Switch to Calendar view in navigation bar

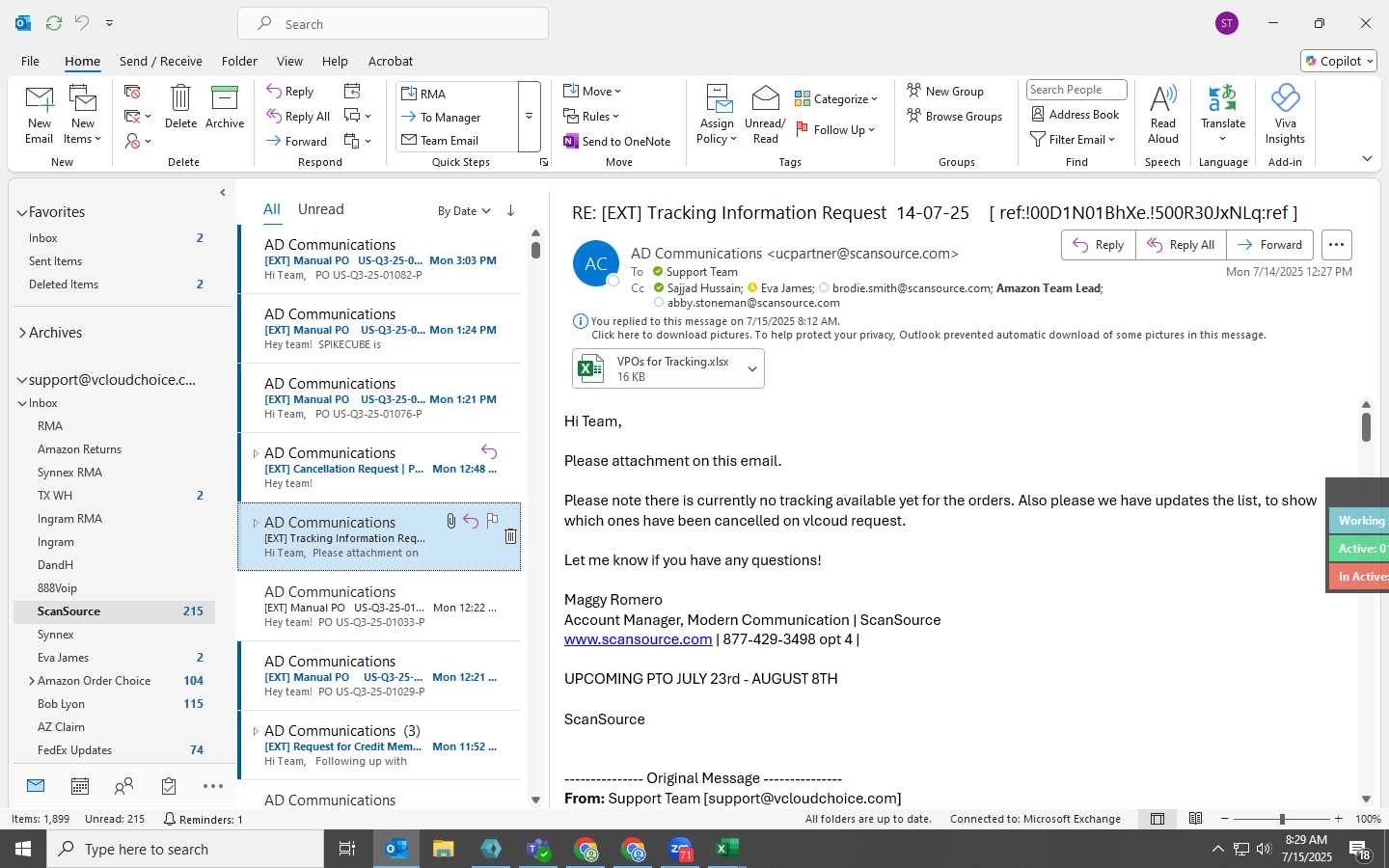point(80,786)
